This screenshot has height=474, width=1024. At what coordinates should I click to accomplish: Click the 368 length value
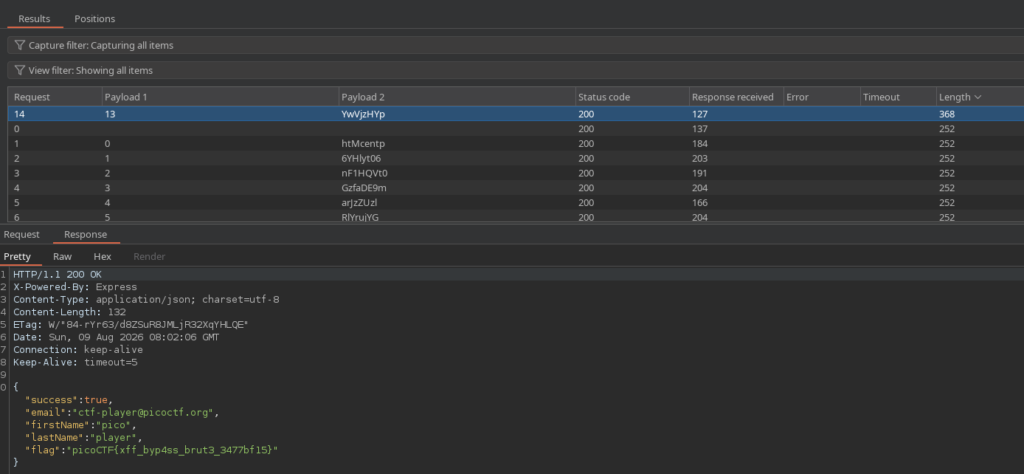pyautogui.click(x=948, y=114)
